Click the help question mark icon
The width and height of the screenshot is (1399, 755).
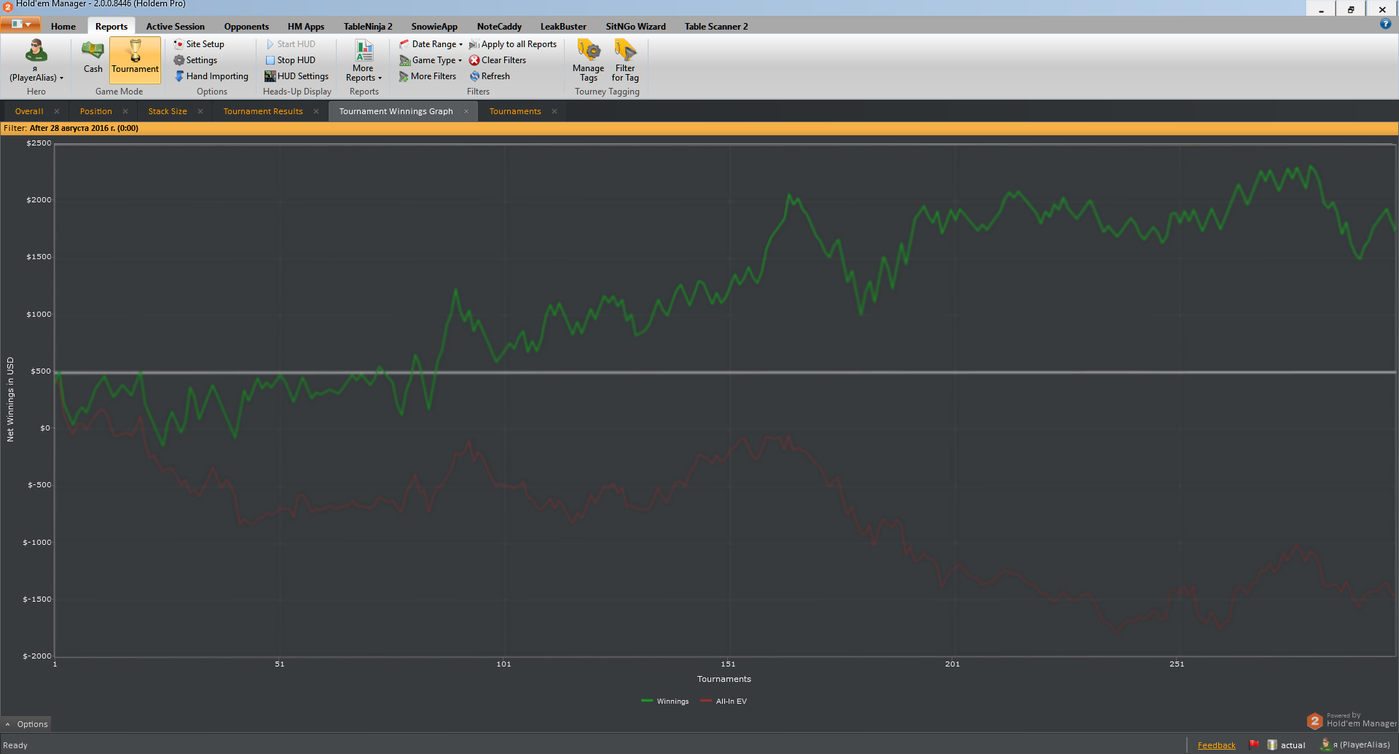tap(1385, 25)
